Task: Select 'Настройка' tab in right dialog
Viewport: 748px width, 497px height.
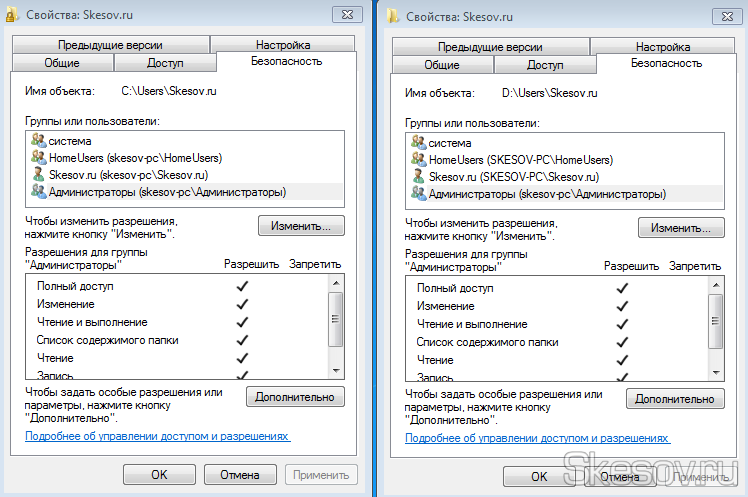Action: [x=661, y=46]
